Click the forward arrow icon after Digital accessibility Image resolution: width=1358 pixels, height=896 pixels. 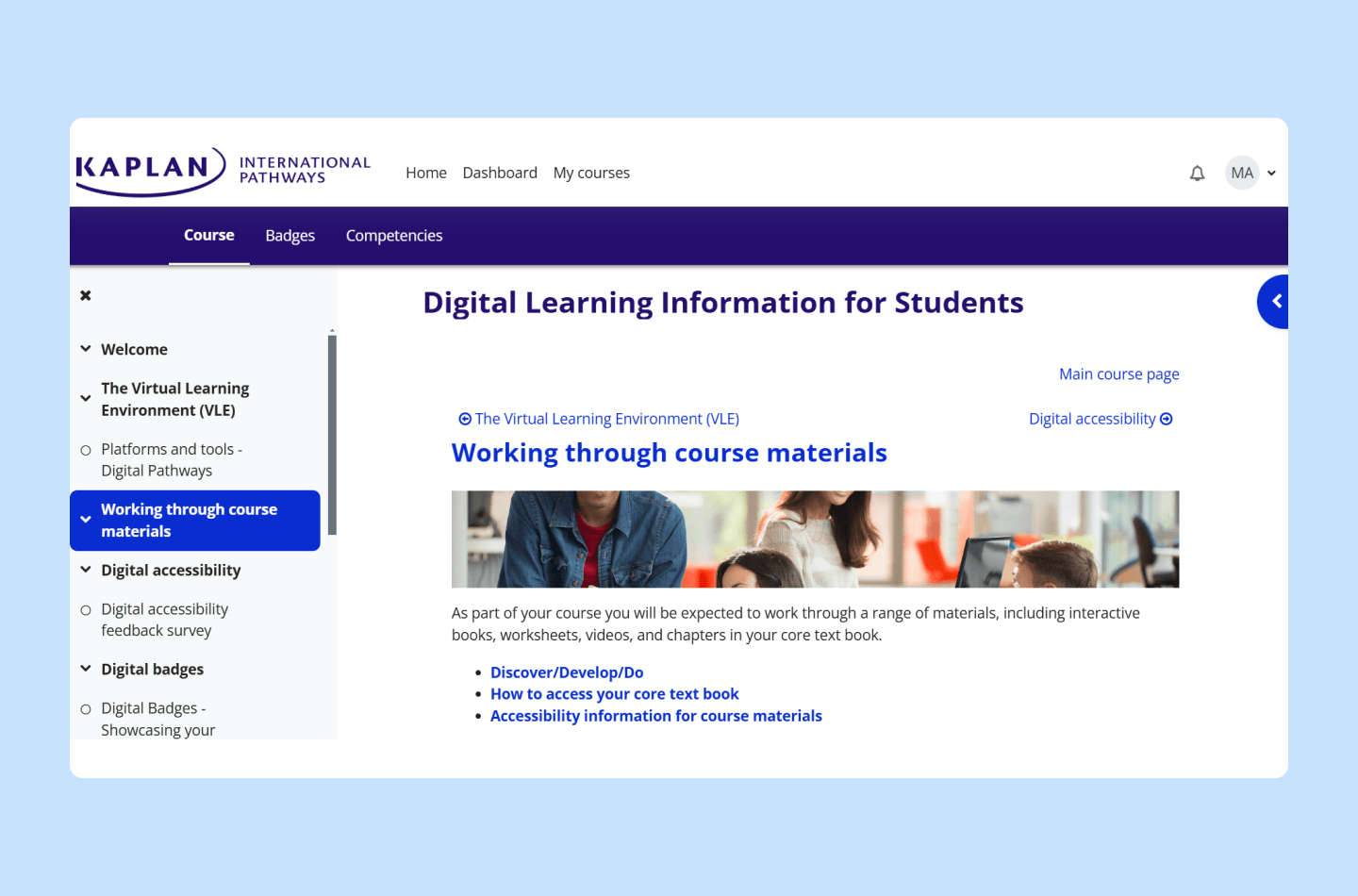pyautogui.click(x=1167, y=418)
